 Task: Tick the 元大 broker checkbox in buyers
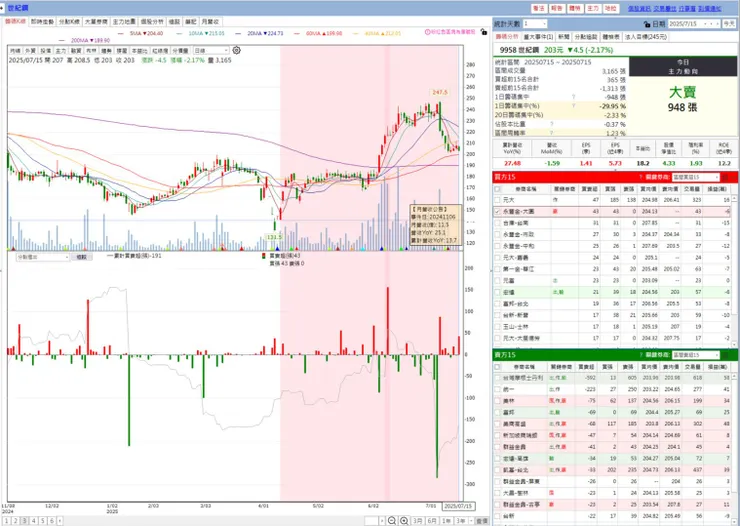(x=497, y=200)
